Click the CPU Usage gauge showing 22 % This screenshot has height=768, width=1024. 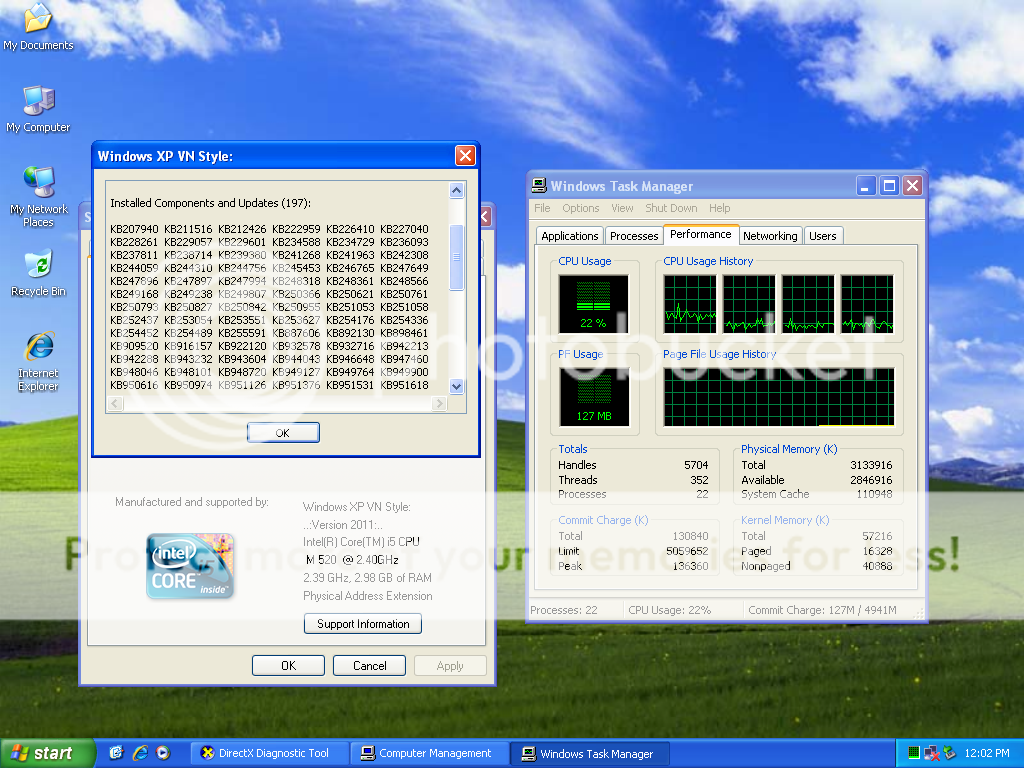tap(593, 304)
